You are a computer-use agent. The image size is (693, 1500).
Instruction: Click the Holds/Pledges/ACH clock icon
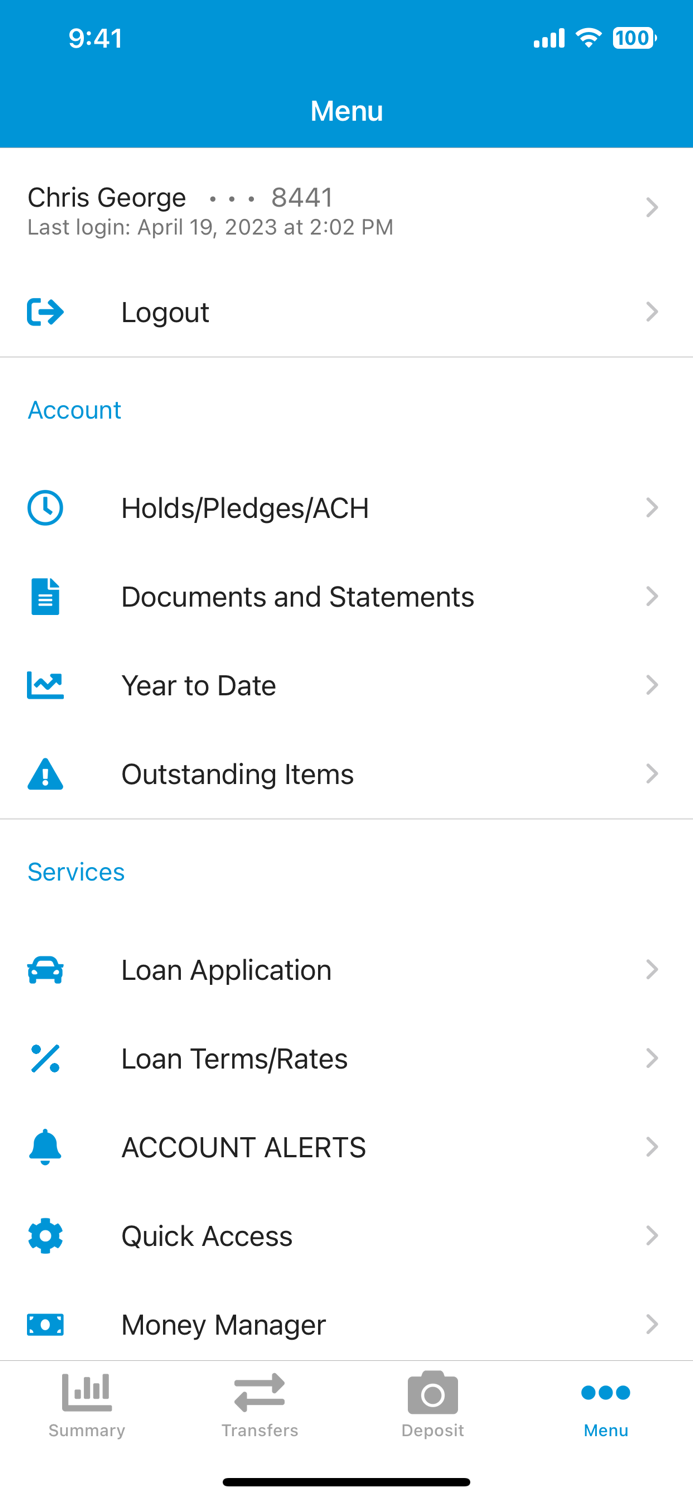coord(45,508)
